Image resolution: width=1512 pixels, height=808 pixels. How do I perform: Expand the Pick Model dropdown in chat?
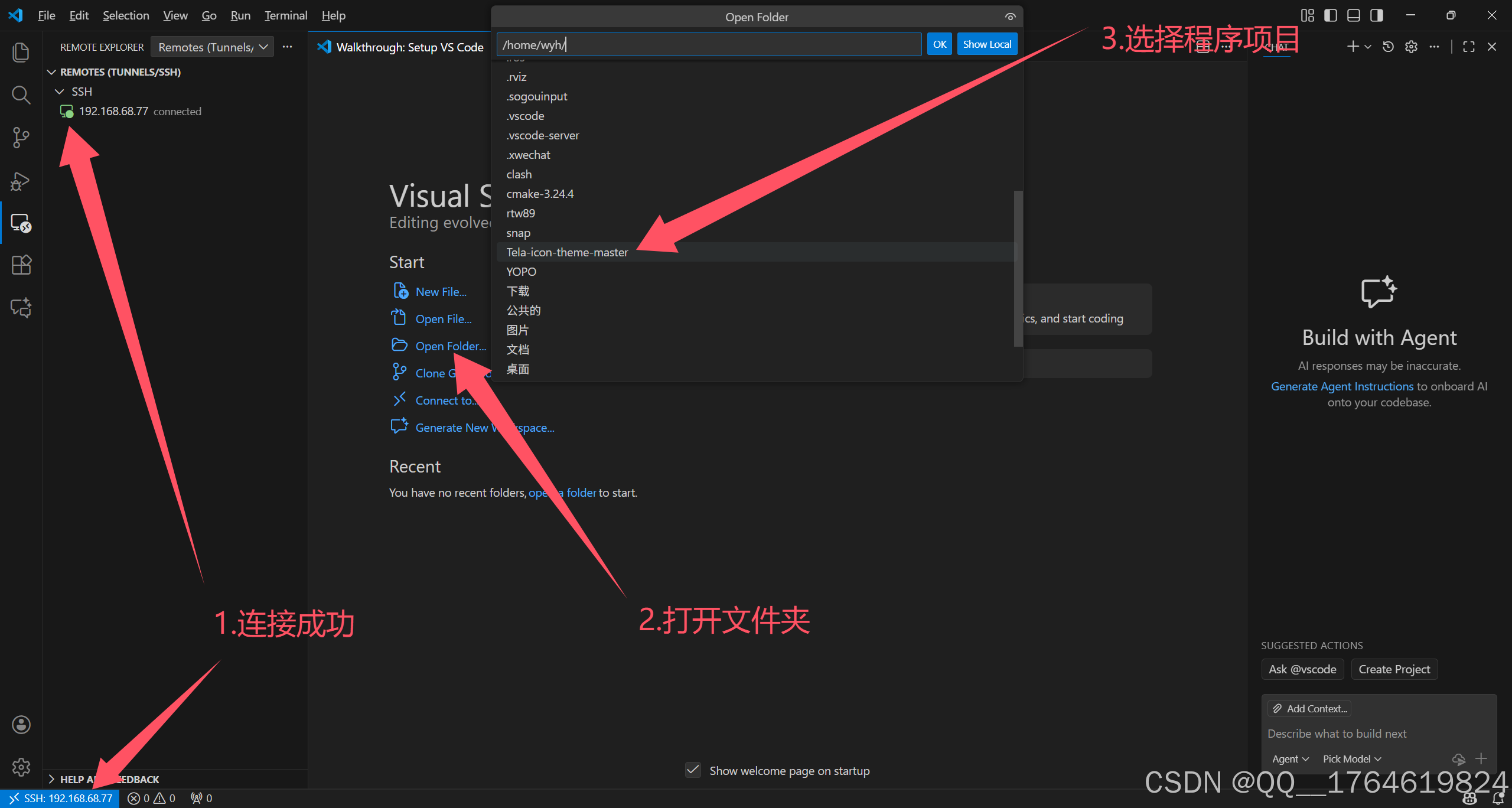click(1352, 759)
